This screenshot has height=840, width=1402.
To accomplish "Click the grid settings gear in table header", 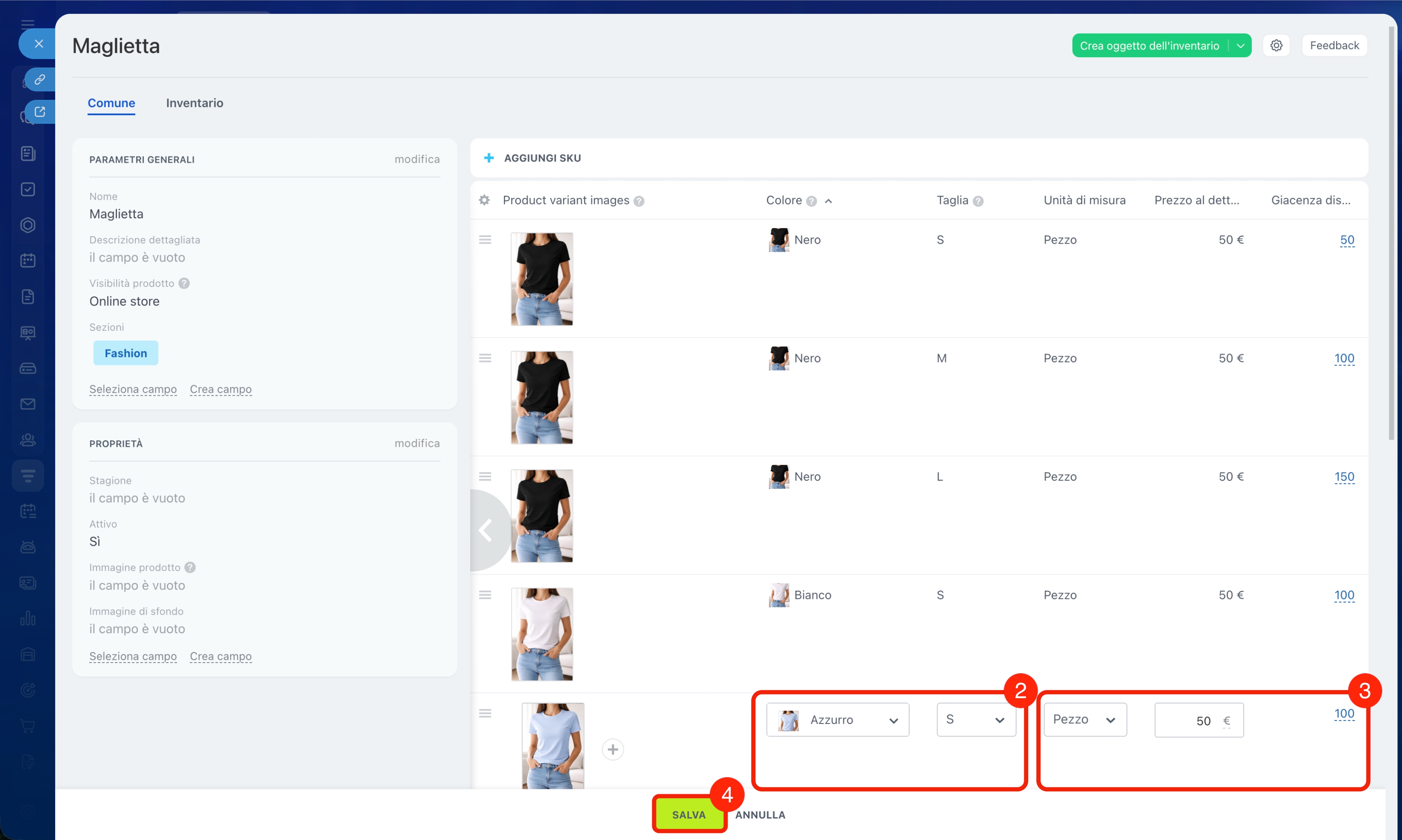I will (x=484, y=200).
